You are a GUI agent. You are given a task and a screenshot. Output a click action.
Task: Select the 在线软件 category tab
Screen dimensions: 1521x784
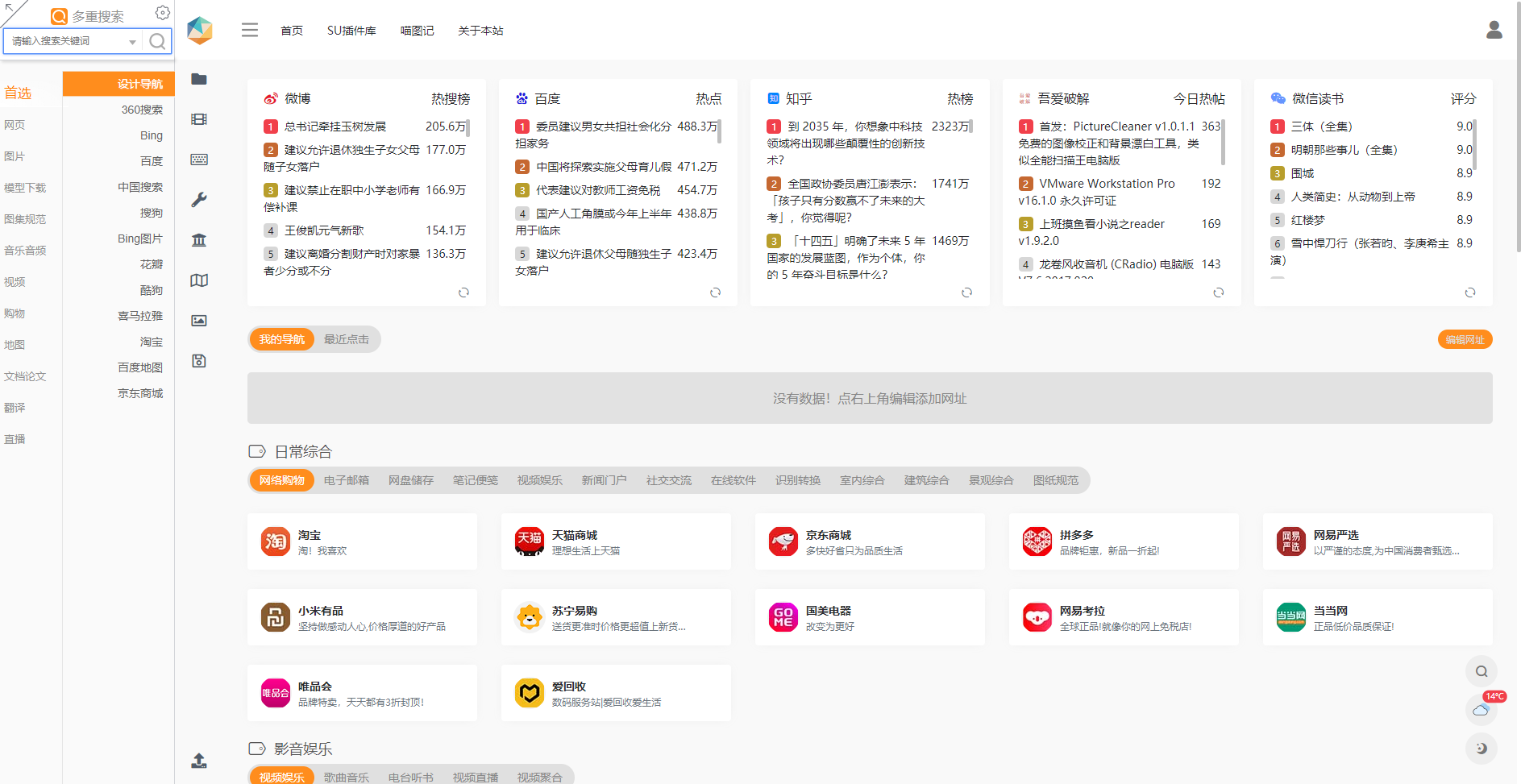733,480
